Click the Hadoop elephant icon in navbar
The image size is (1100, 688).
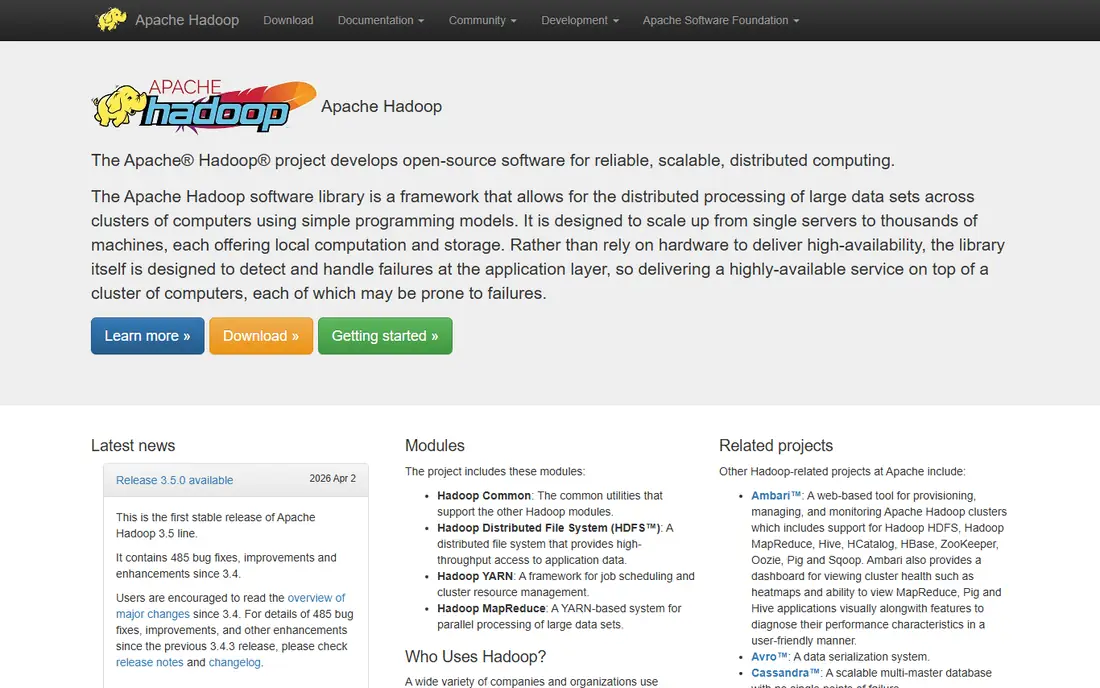(111, 20)
